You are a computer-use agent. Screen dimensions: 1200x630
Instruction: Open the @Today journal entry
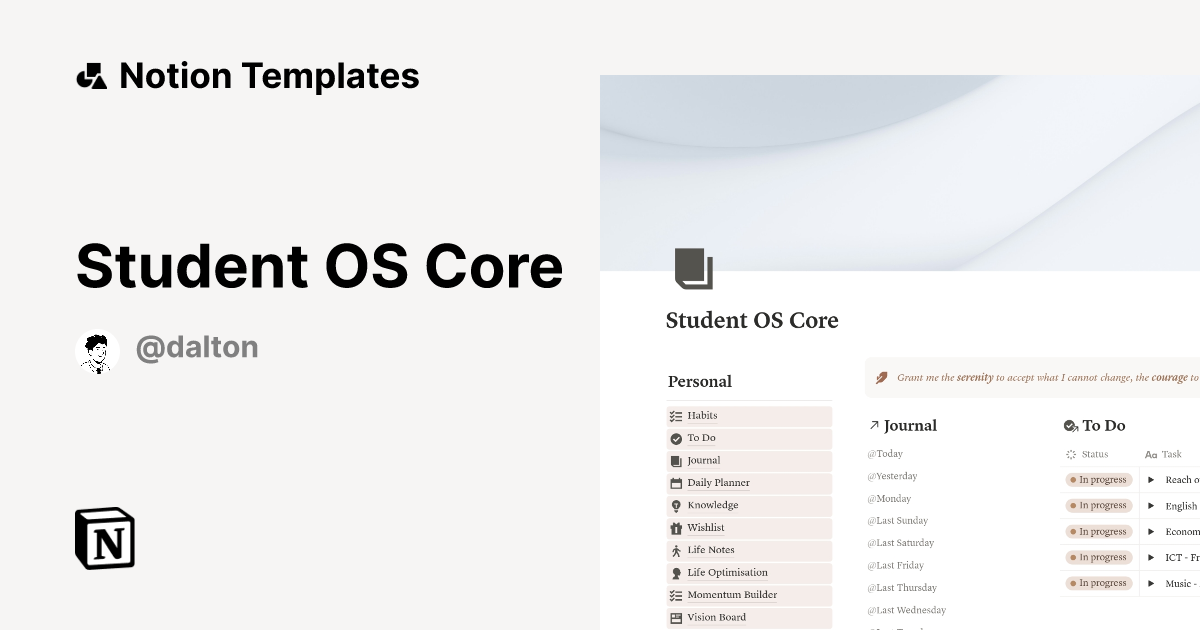[x=884, y=453]
